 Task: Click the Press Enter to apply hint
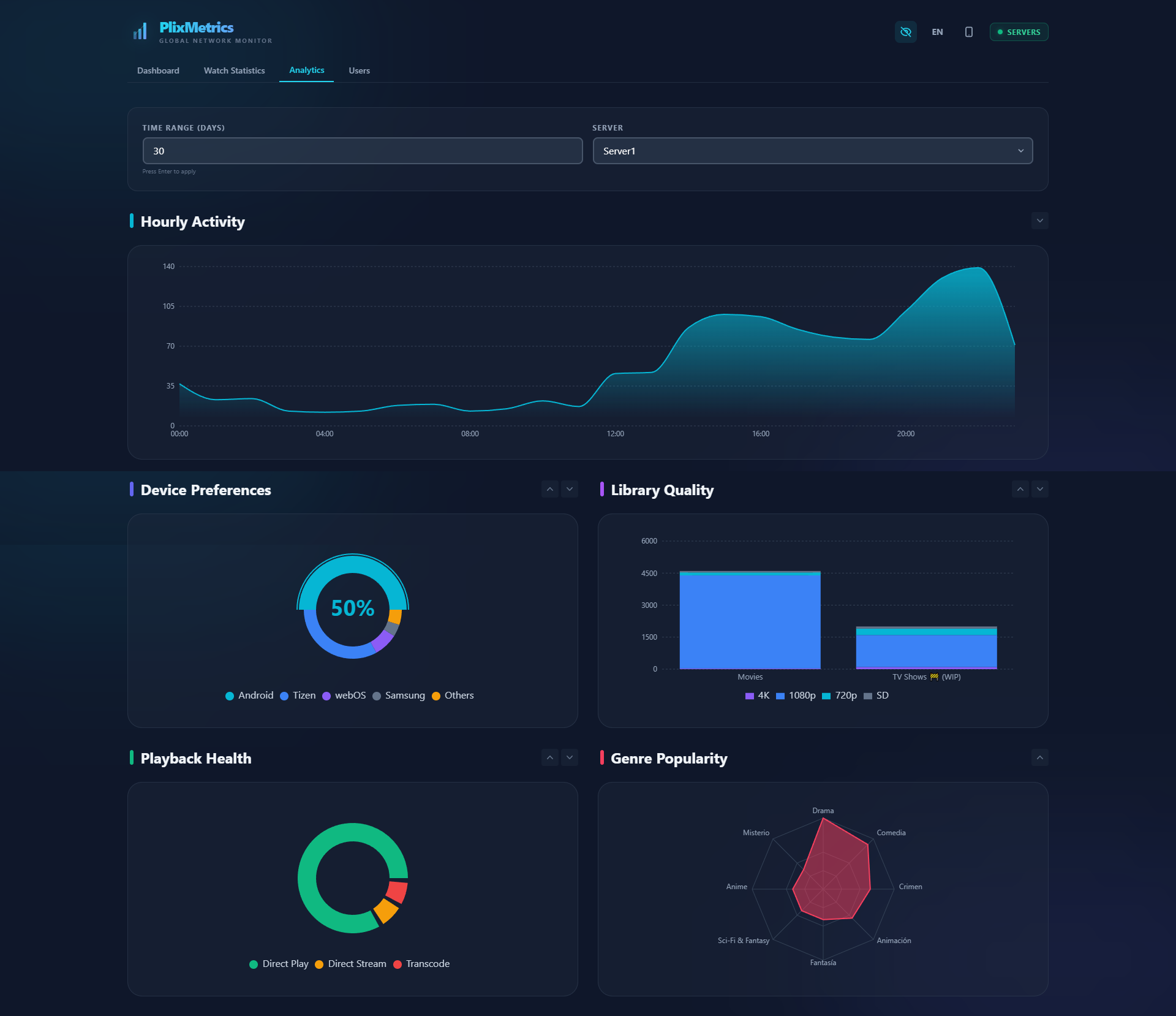(169, 172)
